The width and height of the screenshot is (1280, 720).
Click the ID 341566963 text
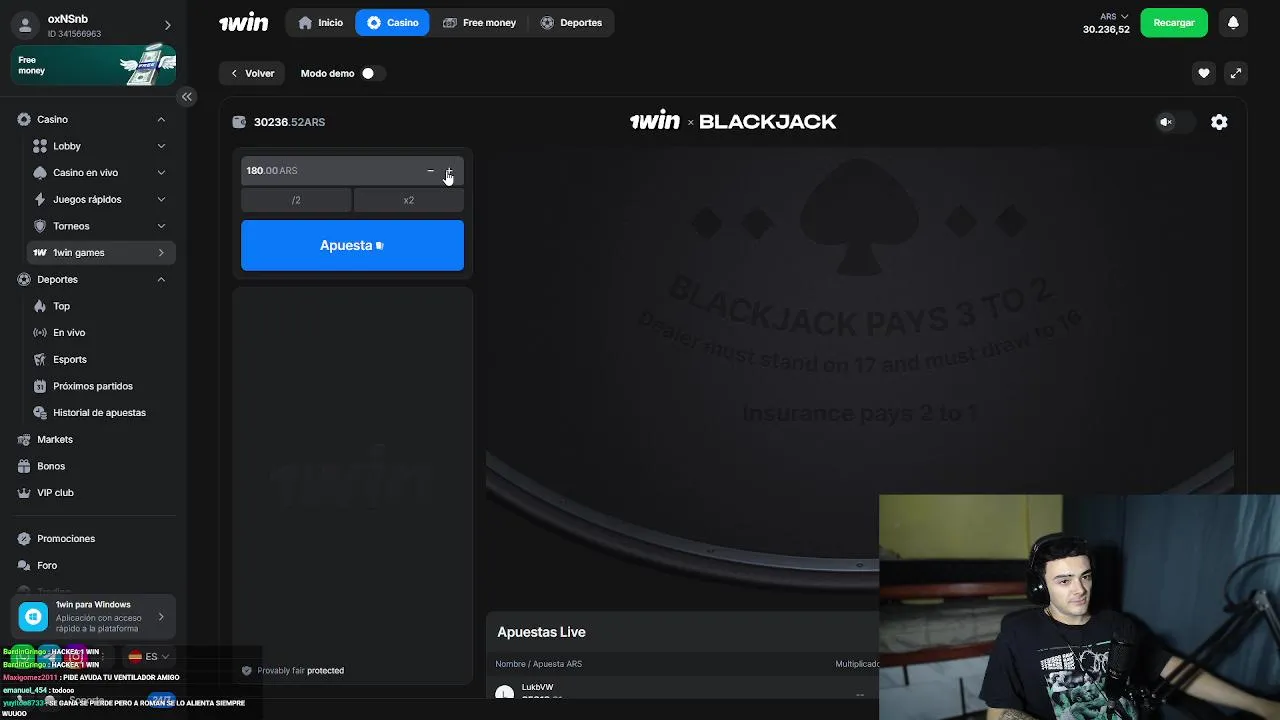tap(74, 34)
